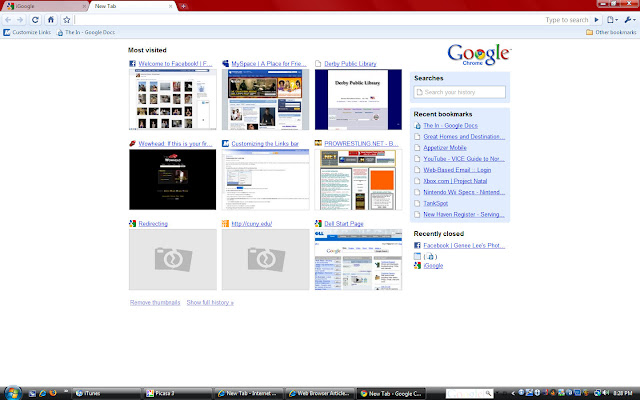Open YouTube - VICE Guide bookmark

(x=464, y=159)
